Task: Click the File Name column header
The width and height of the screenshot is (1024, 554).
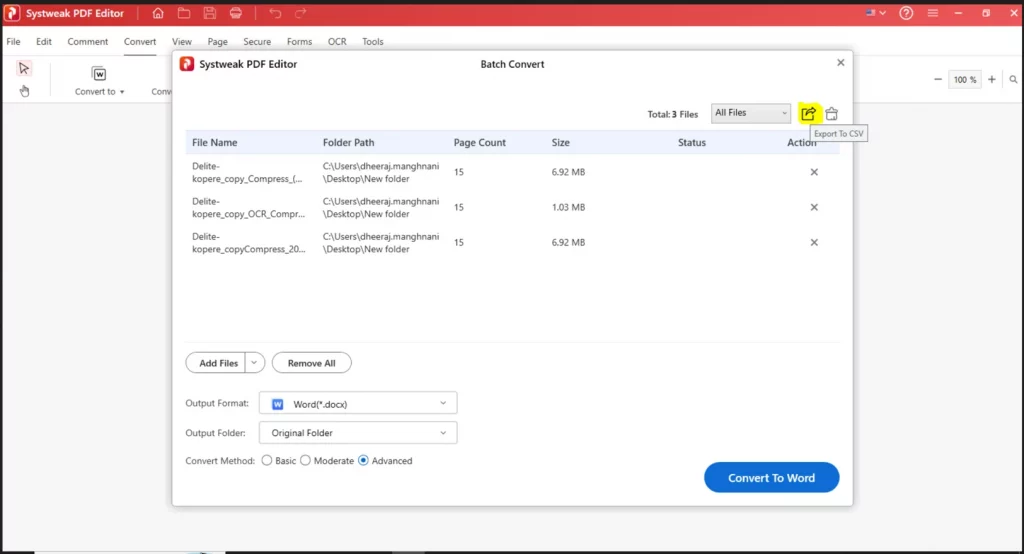Action: coord(214,142)
